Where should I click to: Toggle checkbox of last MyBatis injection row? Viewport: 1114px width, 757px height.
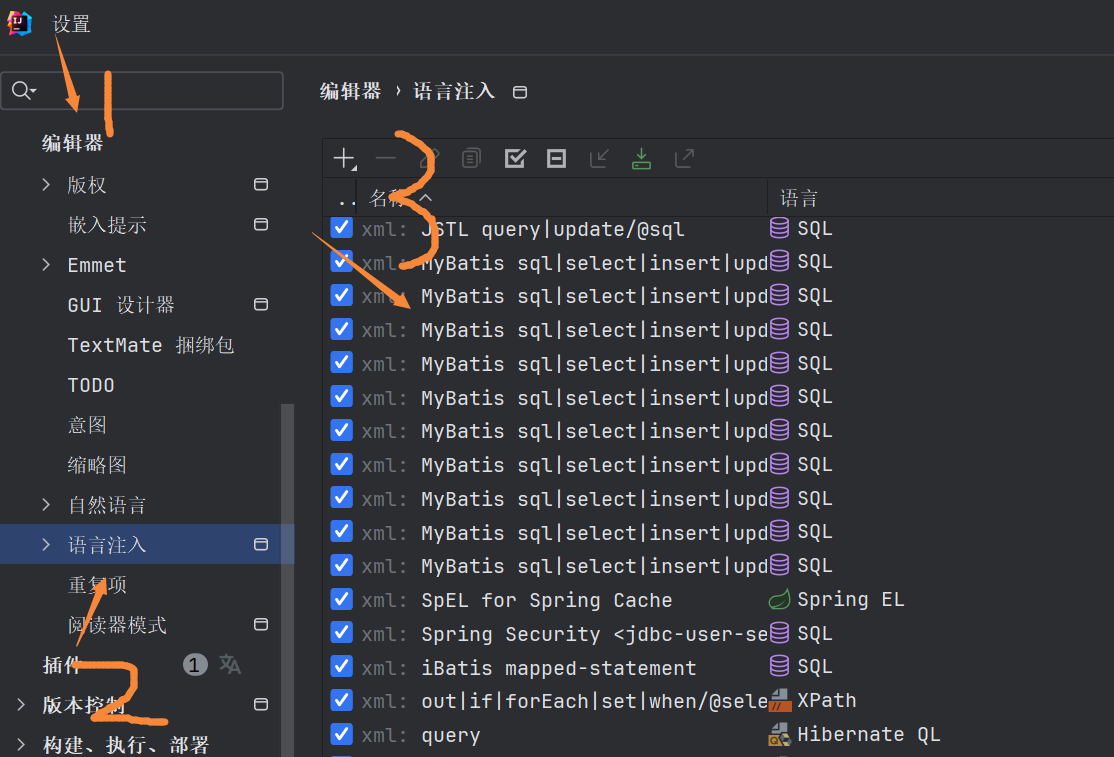coord(342,565)
